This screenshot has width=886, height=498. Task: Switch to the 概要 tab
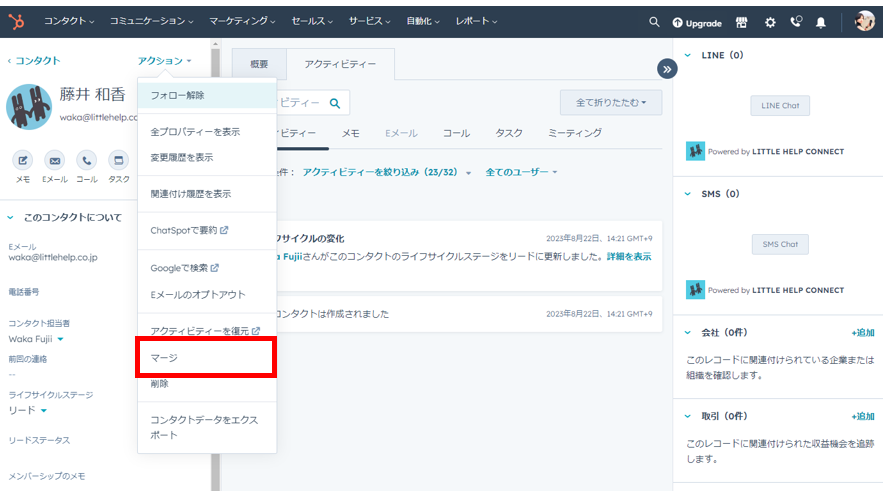259,64
